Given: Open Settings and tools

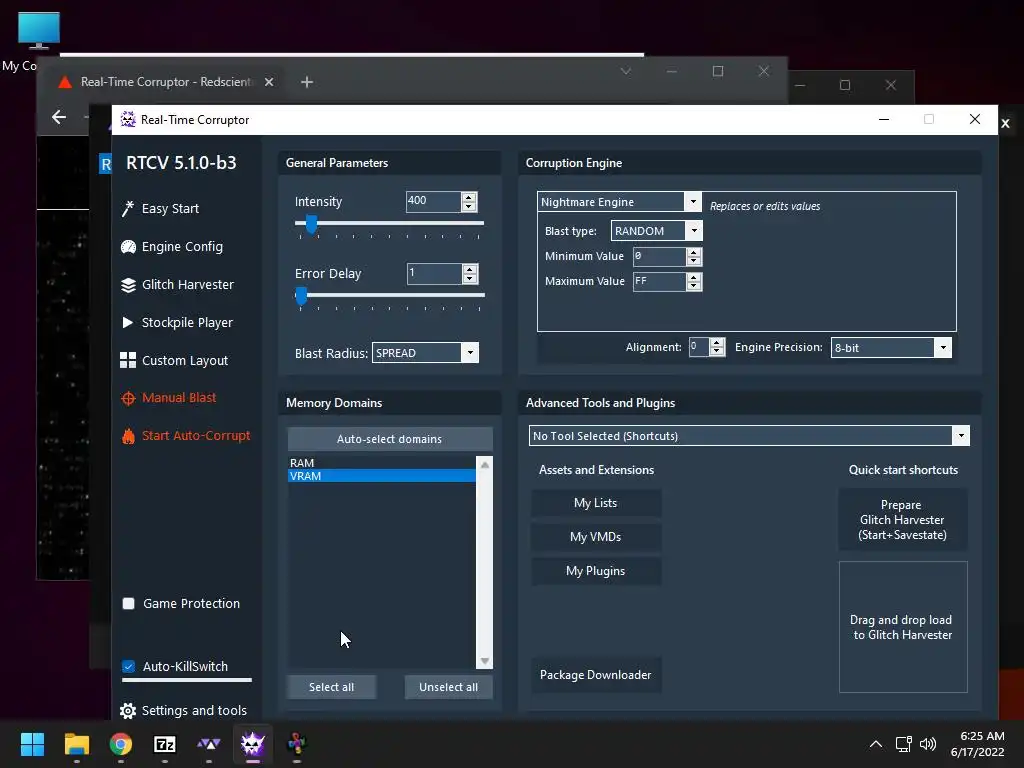Looking at the screenshot, I should tap(194, 711).
